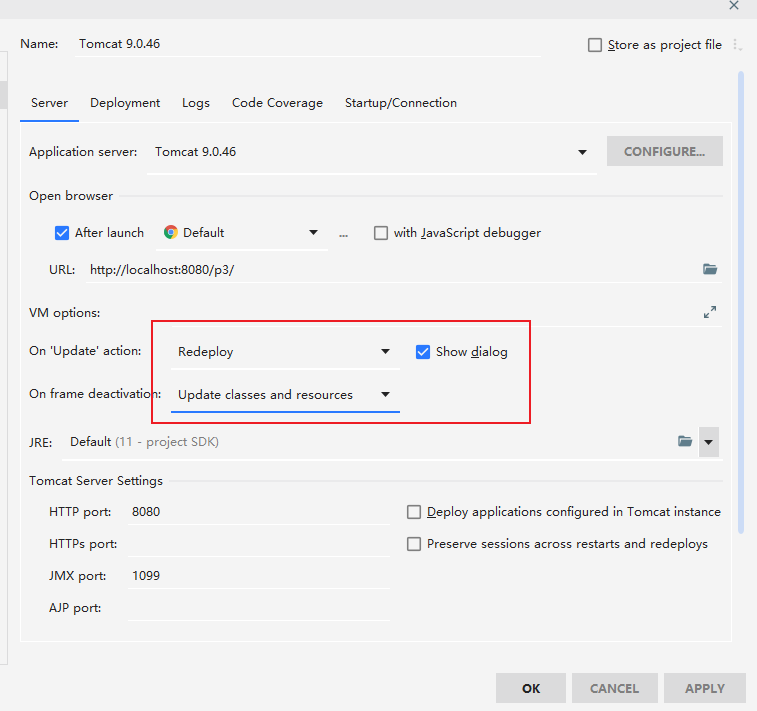The image size is (757, 711).
Task: Uncheck the Show dialog checkbox
Action: 423,352
